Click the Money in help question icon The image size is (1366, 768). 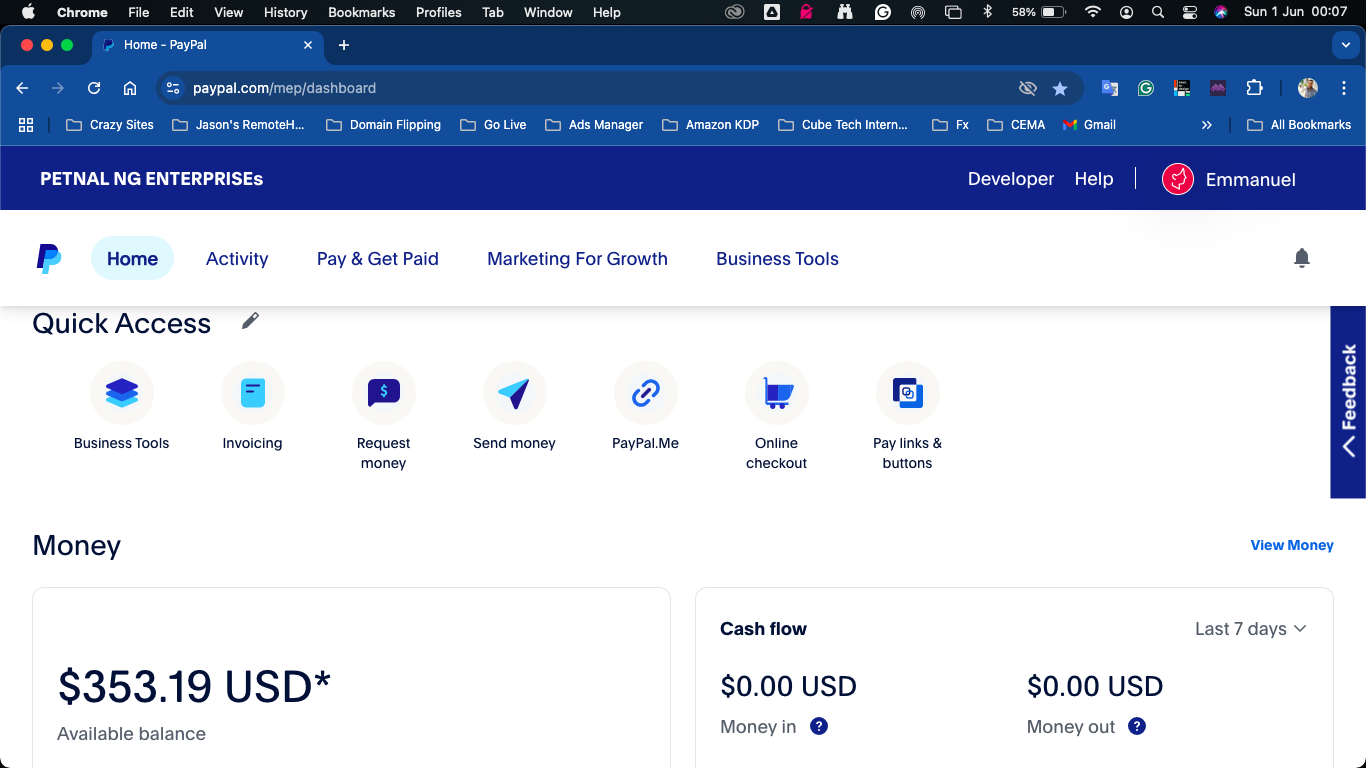[x=819, y=726]
